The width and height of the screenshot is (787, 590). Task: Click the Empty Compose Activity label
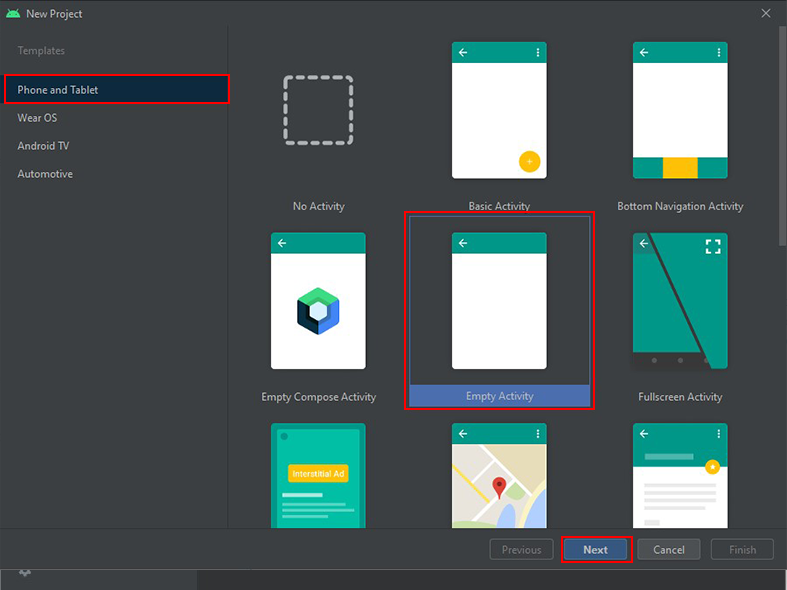318,397
